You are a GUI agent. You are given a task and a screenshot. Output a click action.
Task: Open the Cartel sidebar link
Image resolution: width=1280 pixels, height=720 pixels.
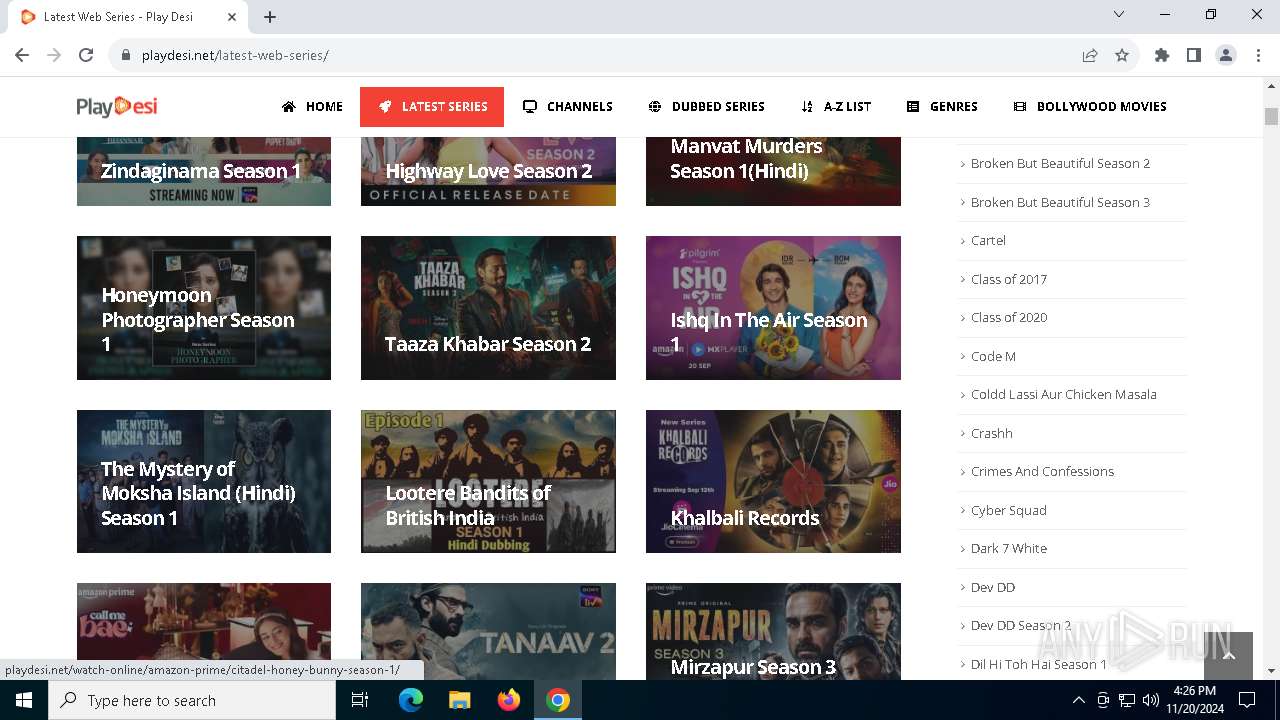988,240
